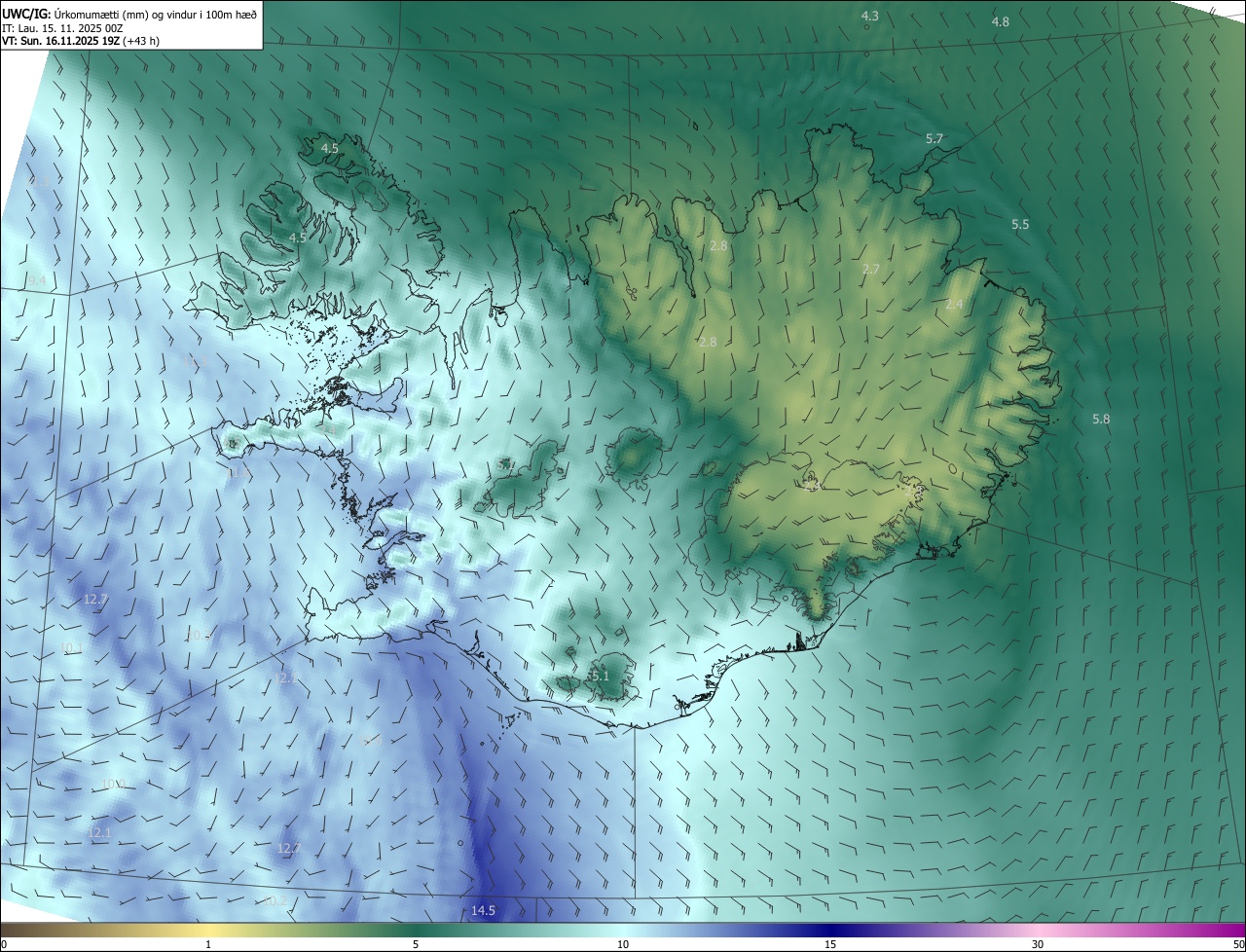
Task: Select the IT initial time line in the header
Action: [x=61, y=29]
